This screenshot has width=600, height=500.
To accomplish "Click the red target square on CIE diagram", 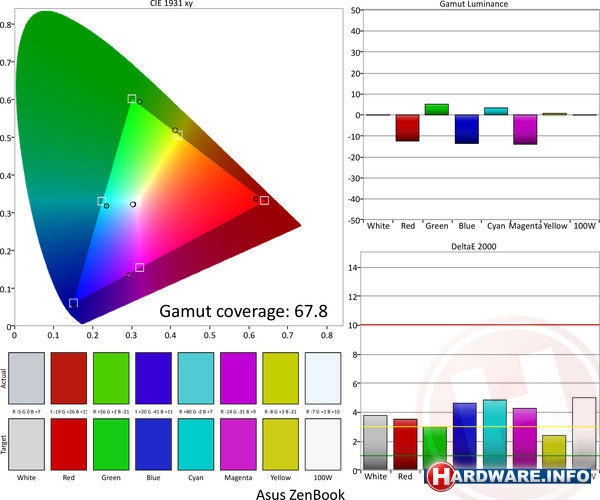I will click(x=264, y=200).
